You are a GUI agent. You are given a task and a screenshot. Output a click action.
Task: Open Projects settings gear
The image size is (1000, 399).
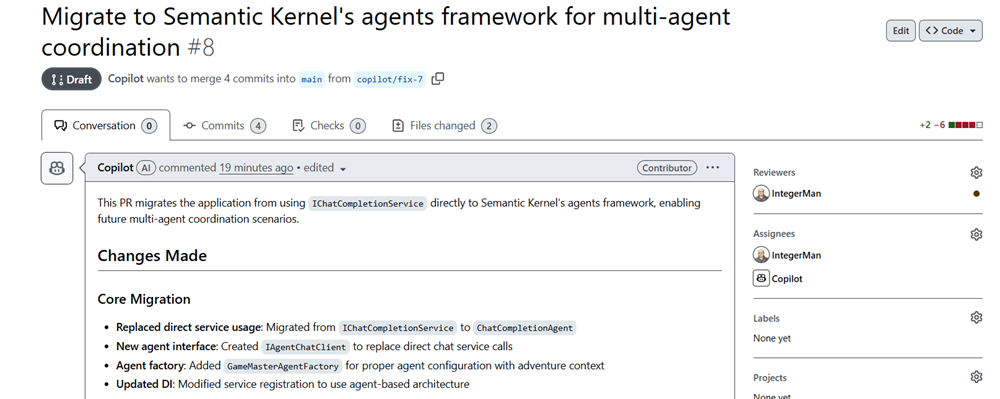click(x=976, y=377)
